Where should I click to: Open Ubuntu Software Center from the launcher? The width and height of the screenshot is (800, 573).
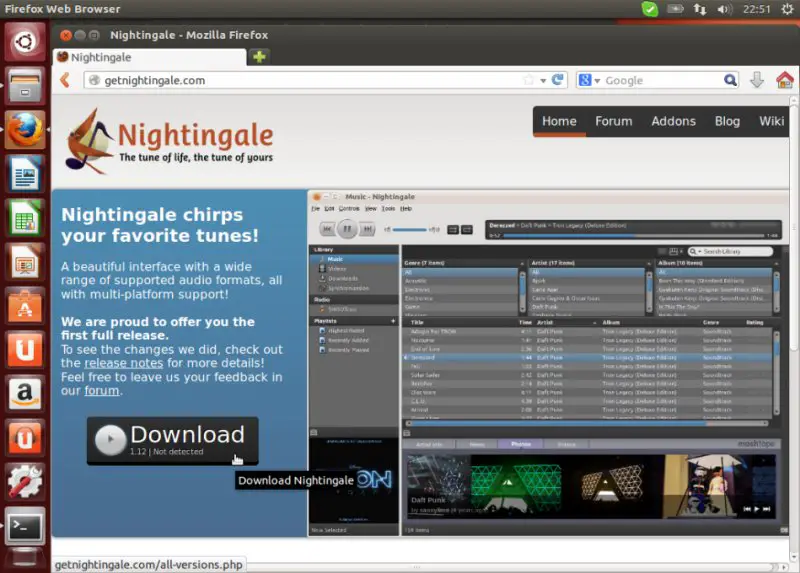pos(24,306)
